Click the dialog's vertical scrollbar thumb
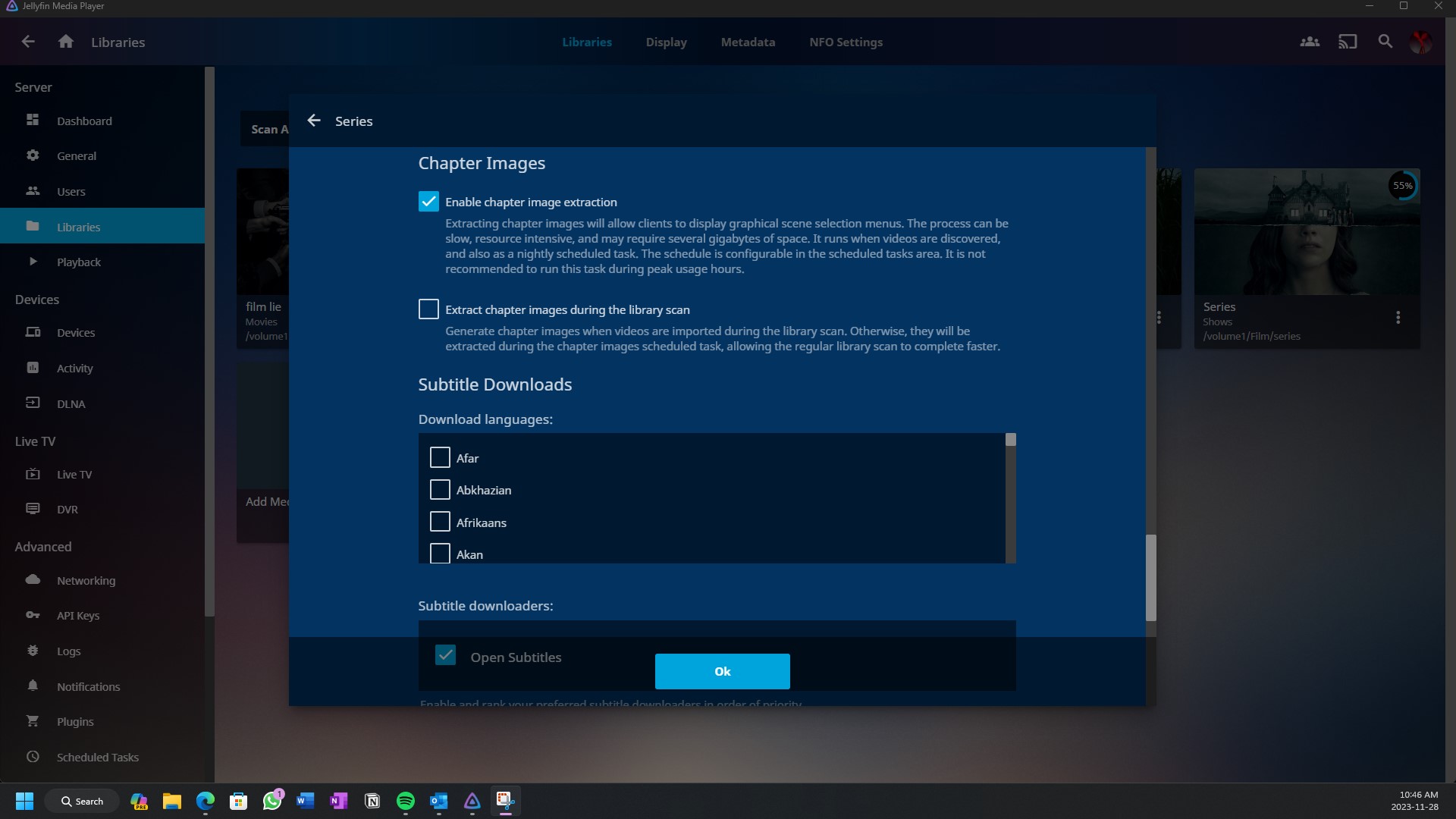Screen dimensions: 1456x819 1150,576
